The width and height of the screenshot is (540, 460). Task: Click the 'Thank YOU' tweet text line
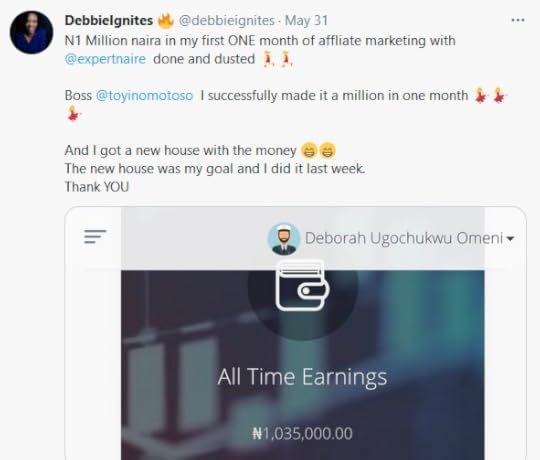[x=97, y=187]
